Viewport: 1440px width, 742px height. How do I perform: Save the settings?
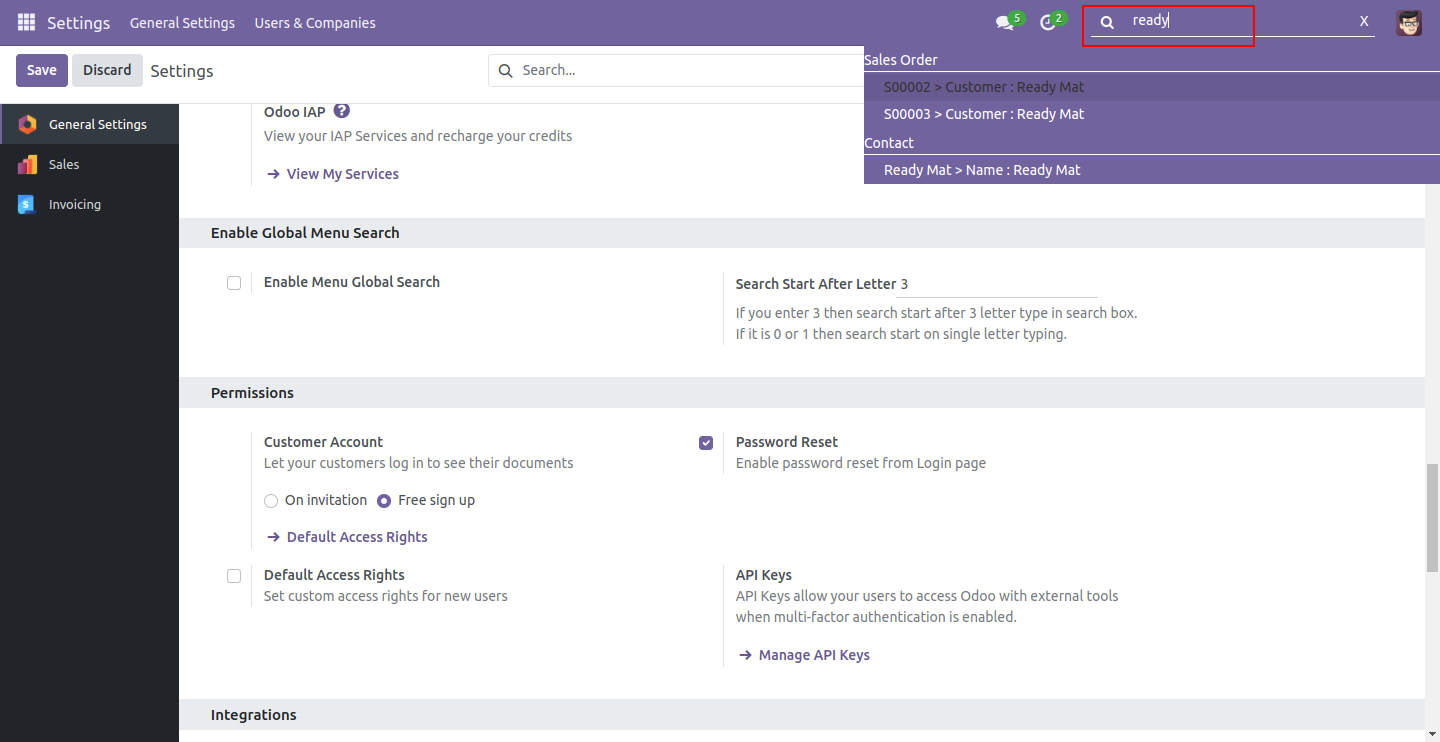coord(42,70)
